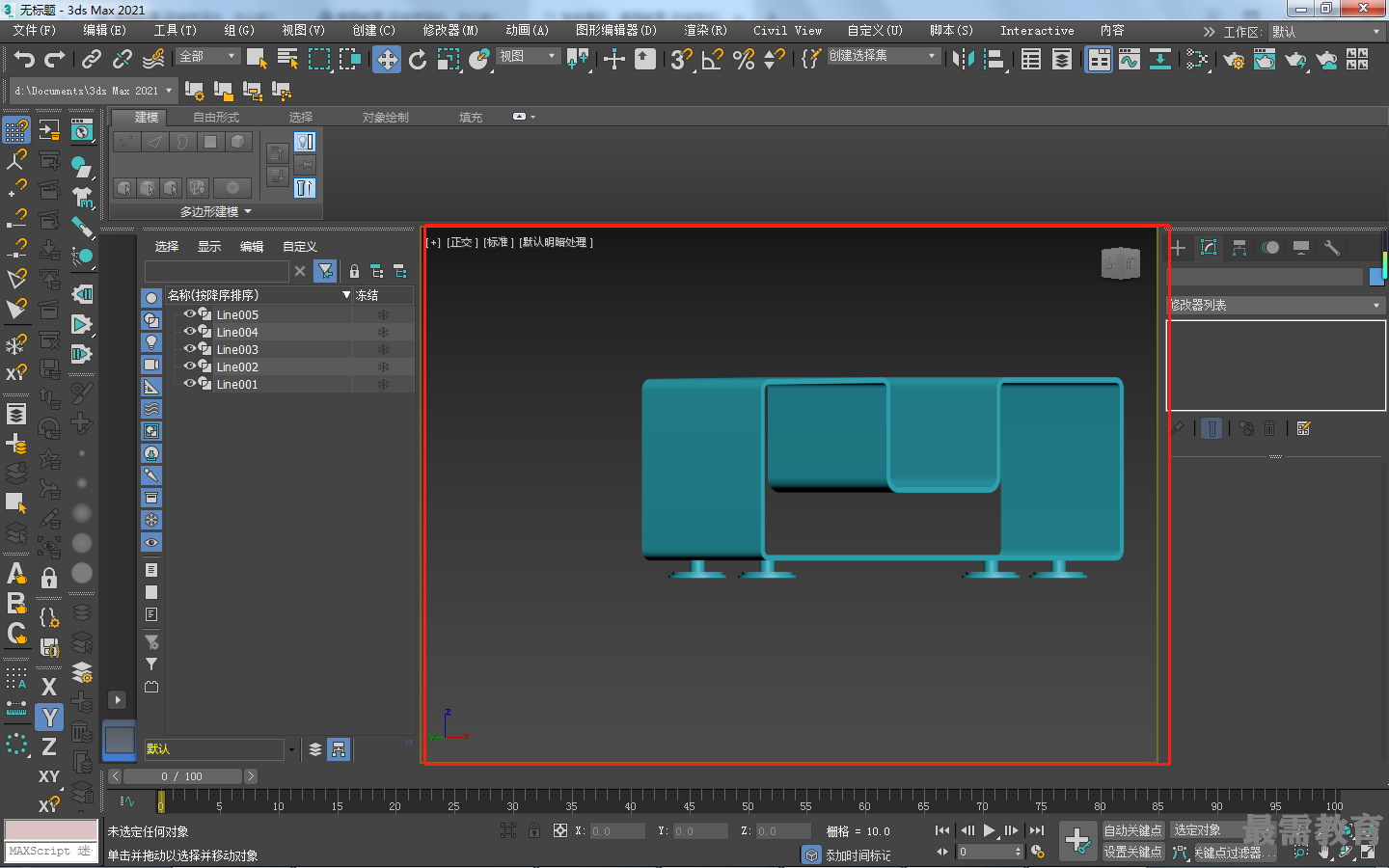Toggle the Angle Snap icon
The width and height of the screenshot is (1389, 868).
[x=713, y=60]
